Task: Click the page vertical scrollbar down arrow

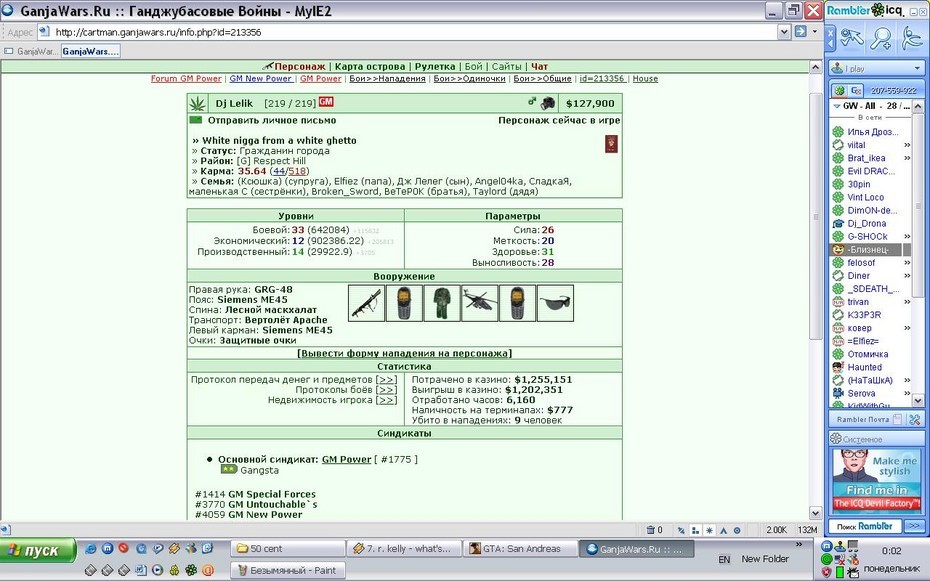Action: pos(816,513)
